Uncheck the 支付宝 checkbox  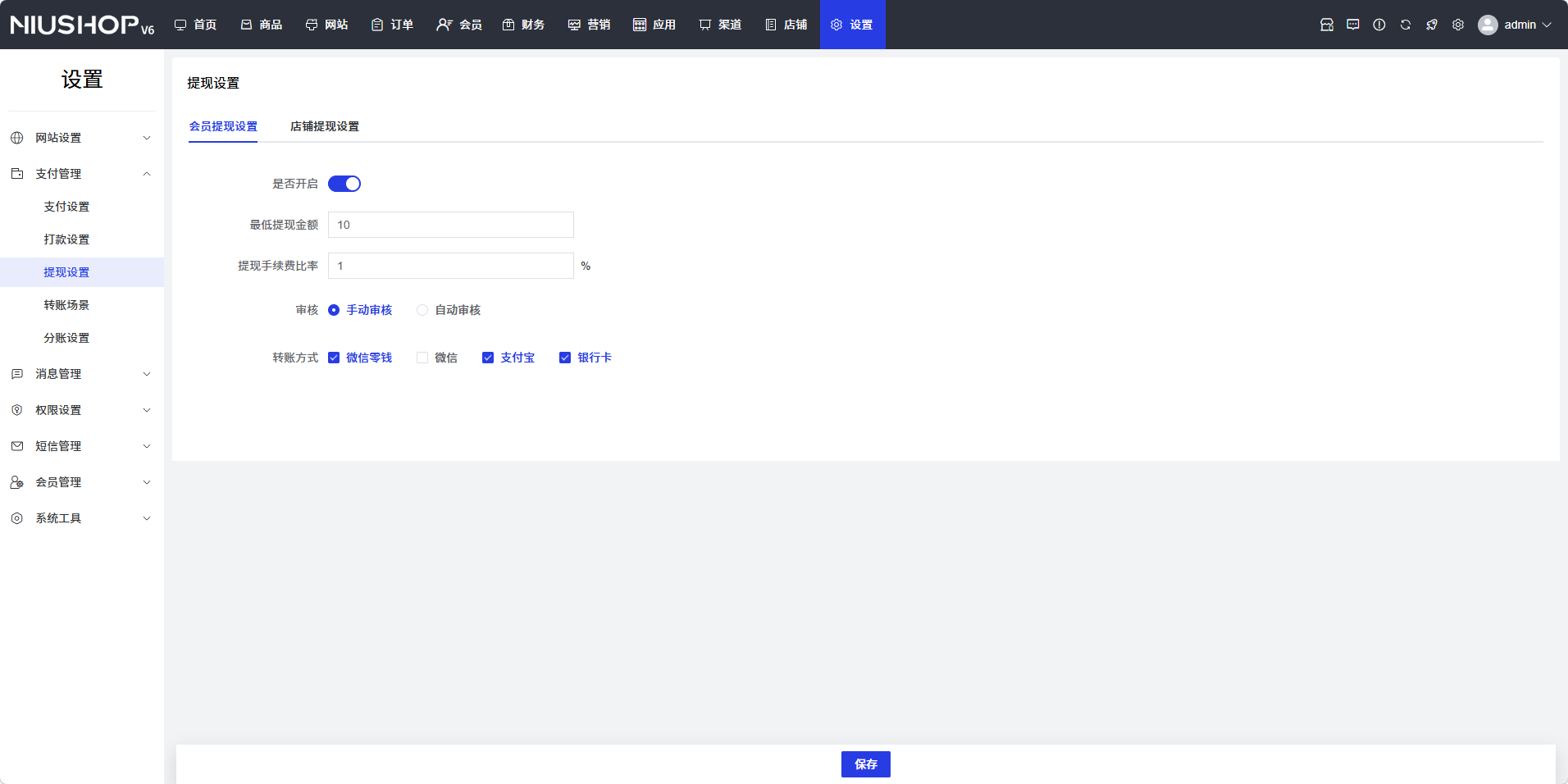coord(488,358)
